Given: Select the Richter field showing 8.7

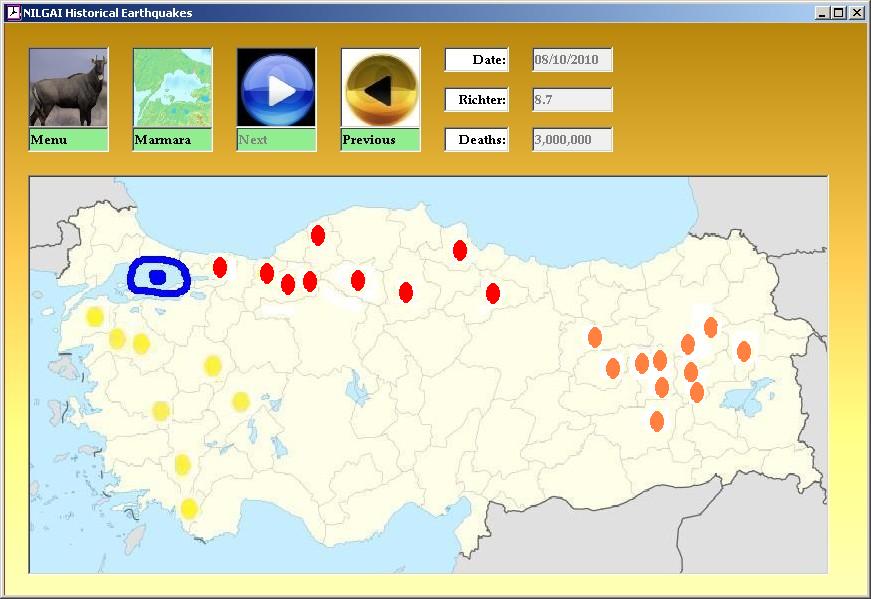Looking at the screenshot, I should click(572, 100).
